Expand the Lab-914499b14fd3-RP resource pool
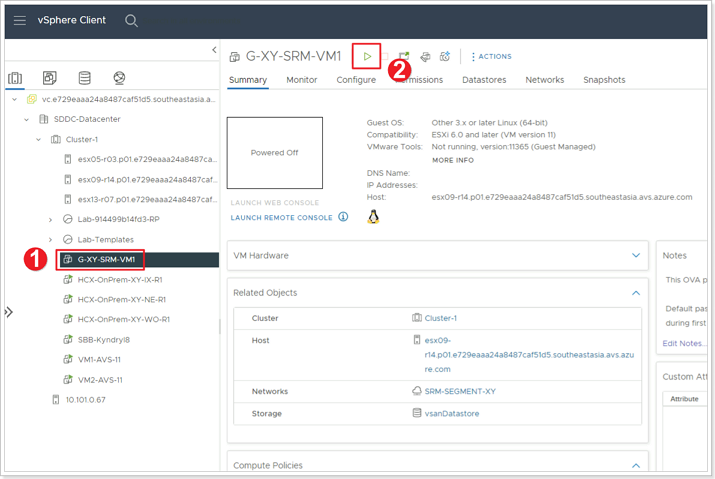The height and width of the screenshot is (479, 715). tap(50, 220)
